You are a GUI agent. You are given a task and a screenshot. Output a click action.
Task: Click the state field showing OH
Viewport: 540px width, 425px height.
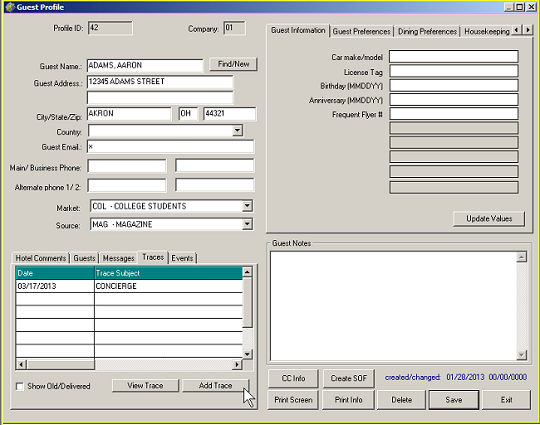[188, 114]
